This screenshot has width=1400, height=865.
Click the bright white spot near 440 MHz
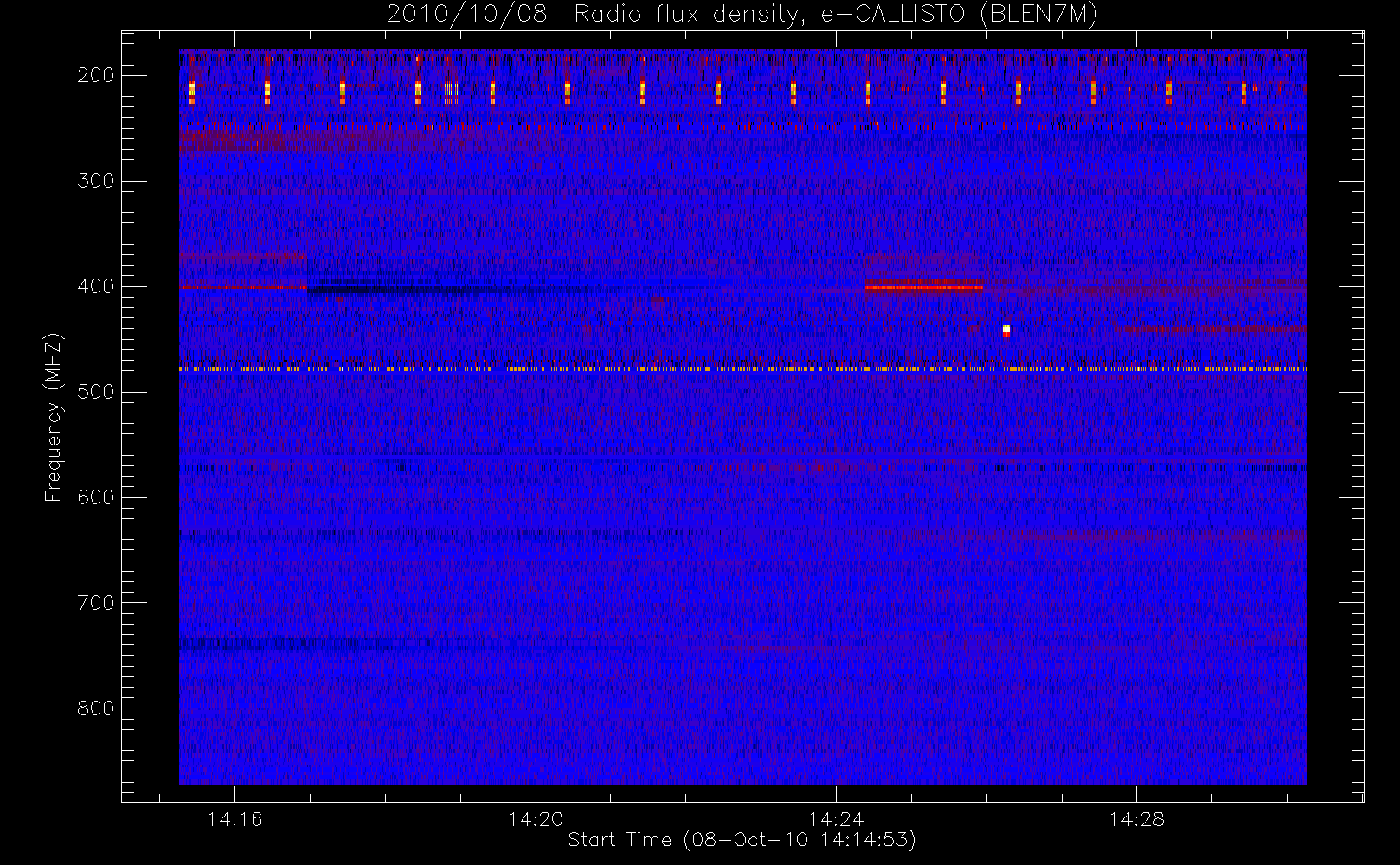pos(1006,330)
